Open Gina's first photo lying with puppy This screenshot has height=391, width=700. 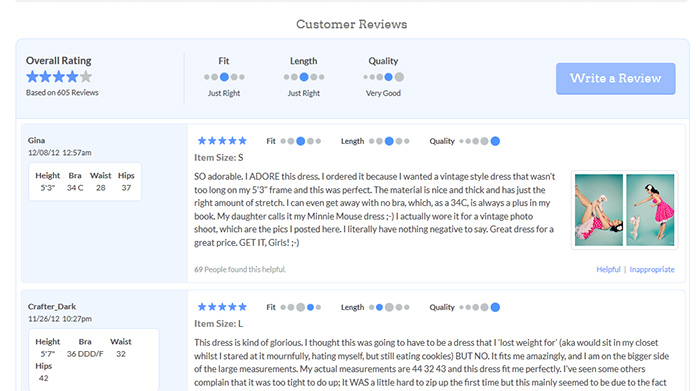pos(599,210)
